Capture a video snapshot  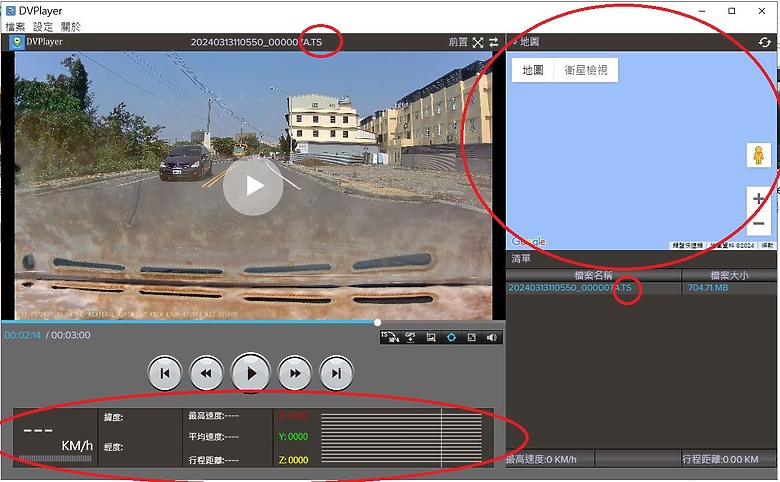pos(431,337)
